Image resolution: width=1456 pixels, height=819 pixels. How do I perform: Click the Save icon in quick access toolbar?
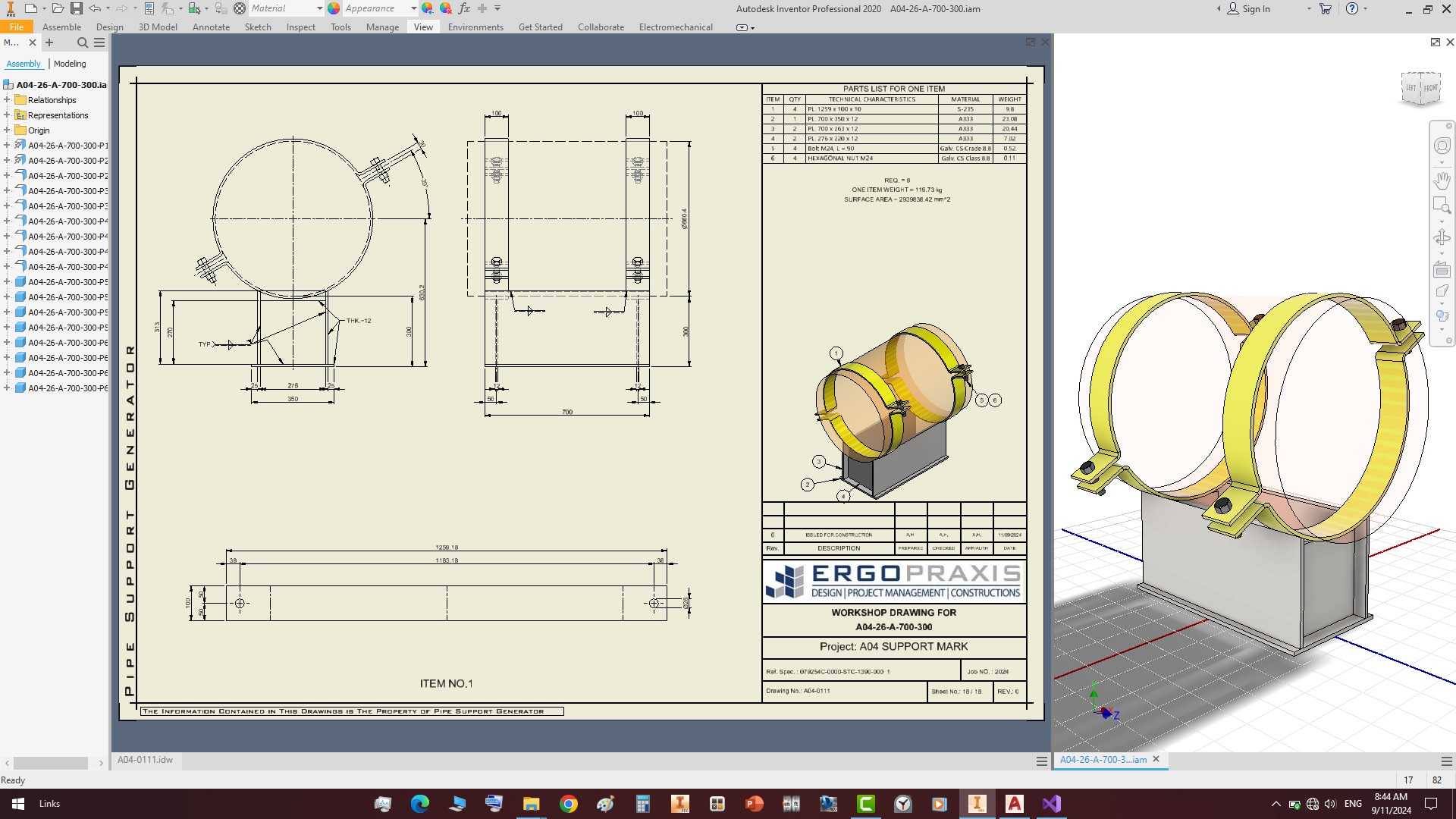(77, 8)
